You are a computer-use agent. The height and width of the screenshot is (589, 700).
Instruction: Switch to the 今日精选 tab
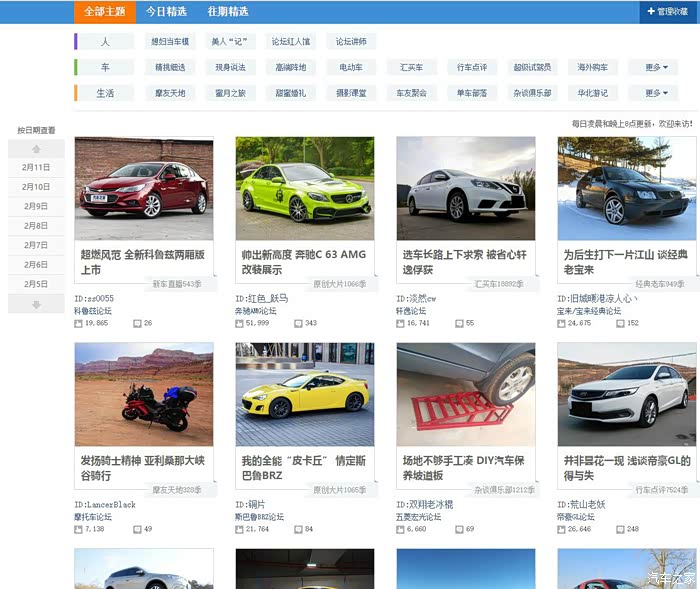click(x=166, y=12)
